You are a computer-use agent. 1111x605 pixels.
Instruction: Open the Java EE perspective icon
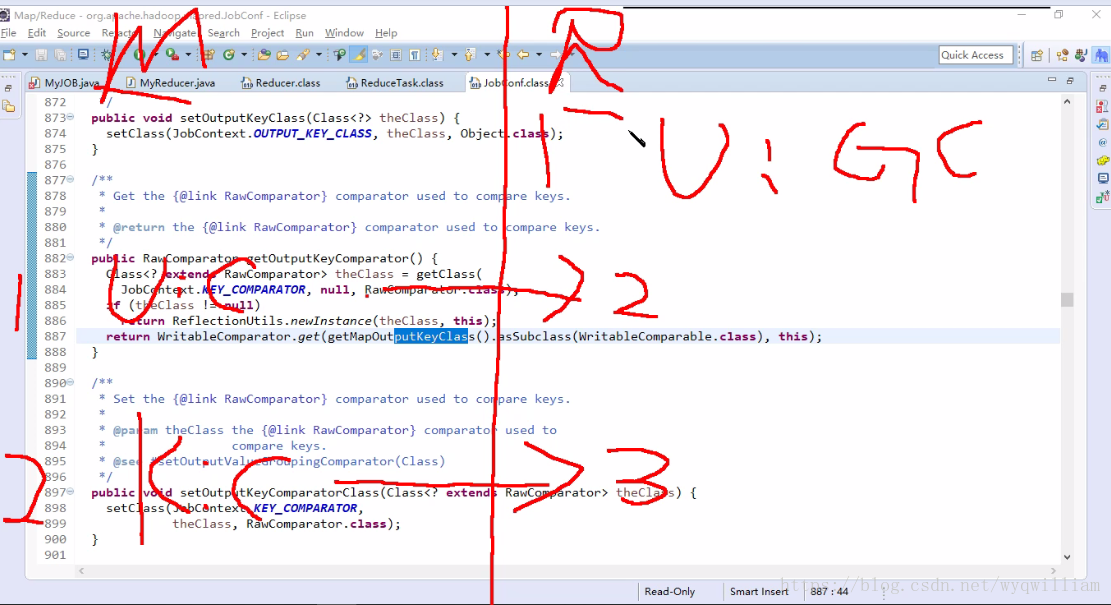coord(1062,55)
